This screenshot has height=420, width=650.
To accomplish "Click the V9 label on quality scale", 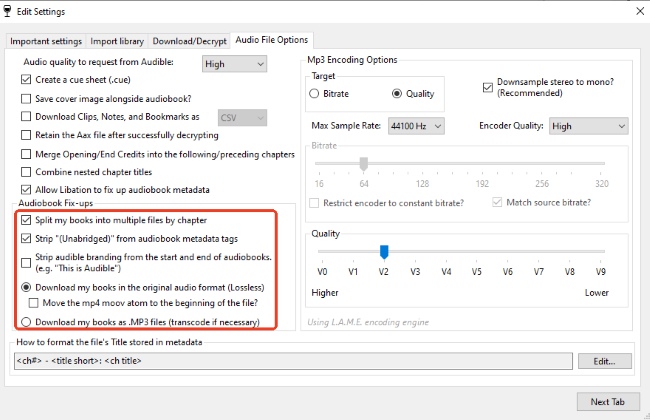I will click(x=600, y=272).
